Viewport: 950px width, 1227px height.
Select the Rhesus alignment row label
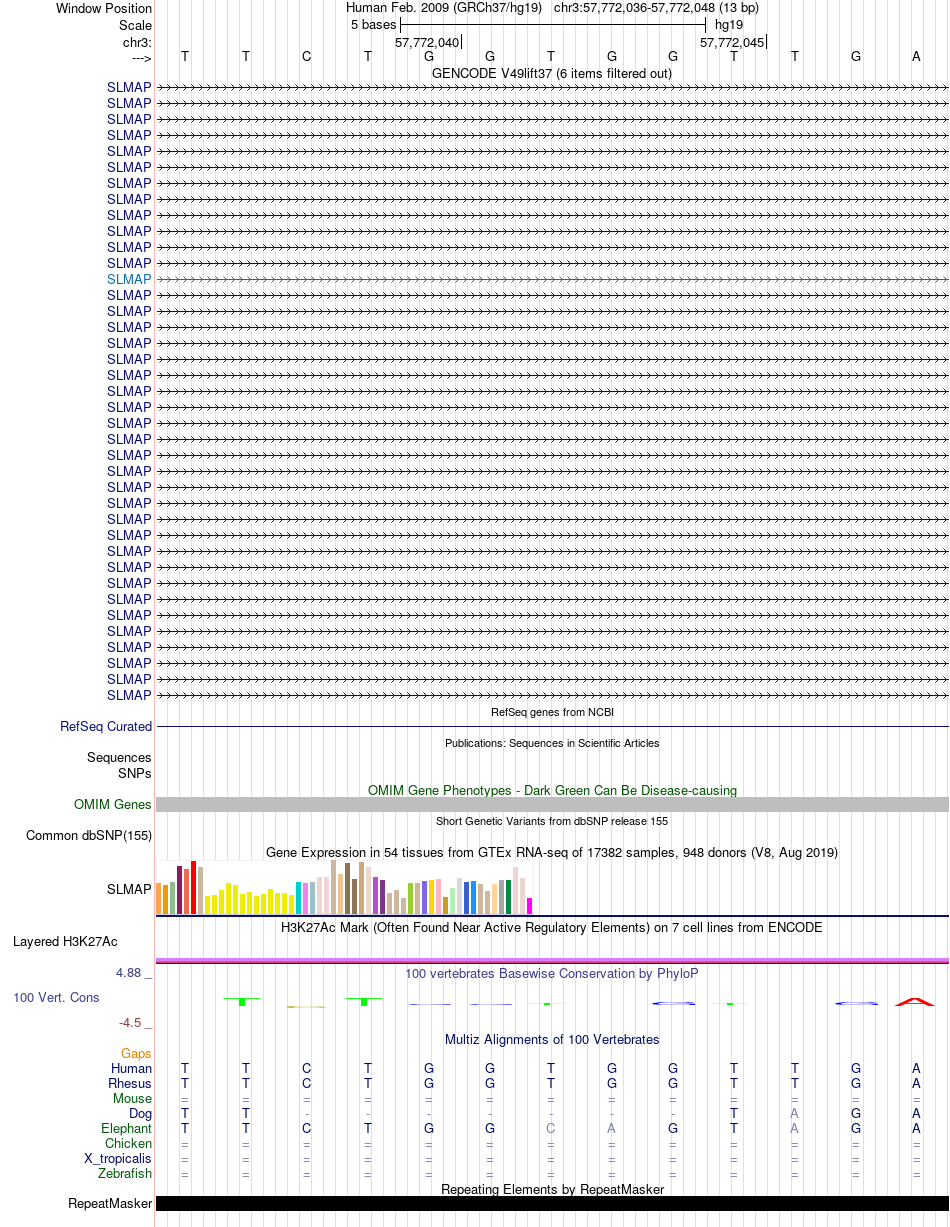point(130,1084)
